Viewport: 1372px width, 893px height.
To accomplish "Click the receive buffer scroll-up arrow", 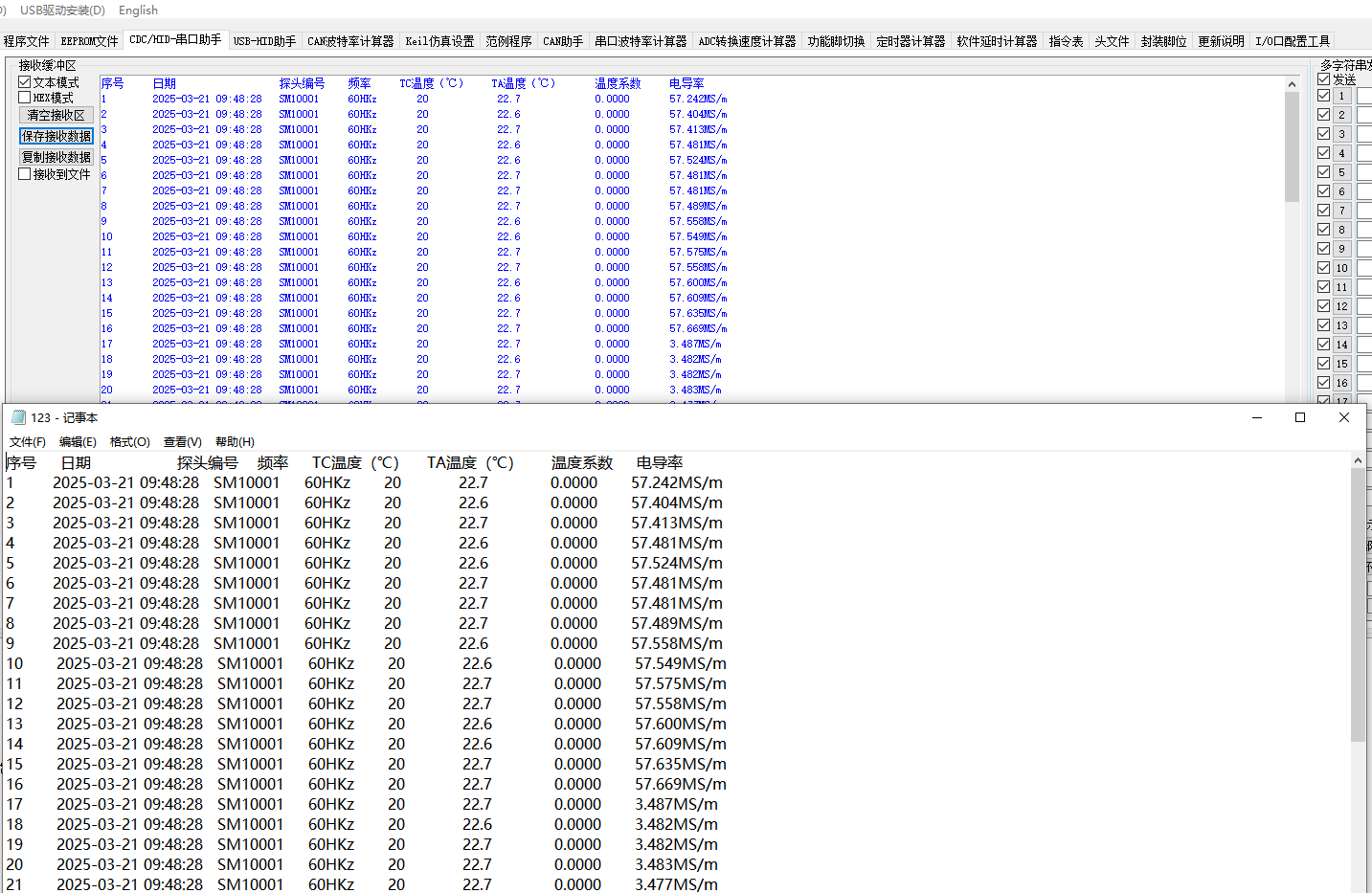I will (1292, 84).
